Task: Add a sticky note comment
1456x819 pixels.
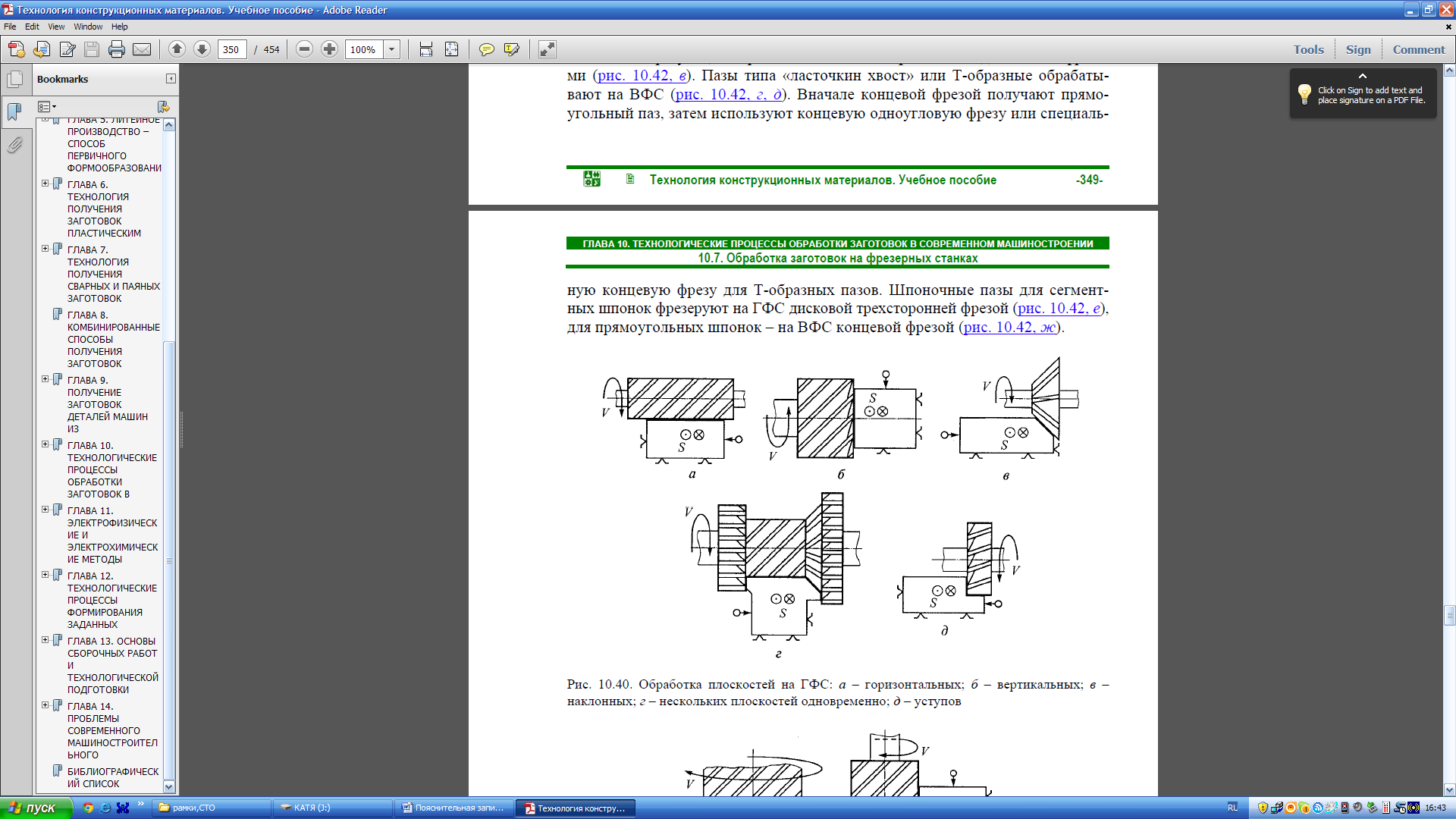Action: (x=487, y=49)
